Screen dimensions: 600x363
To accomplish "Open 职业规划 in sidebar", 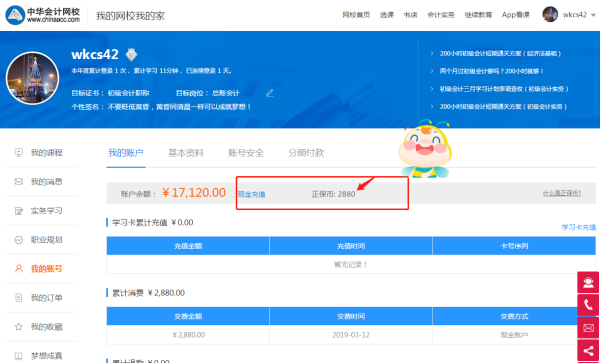I will [x=46, y=240].
